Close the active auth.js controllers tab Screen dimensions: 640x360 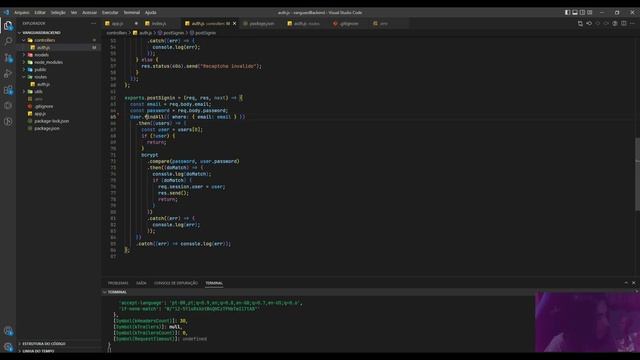(234, 24)
